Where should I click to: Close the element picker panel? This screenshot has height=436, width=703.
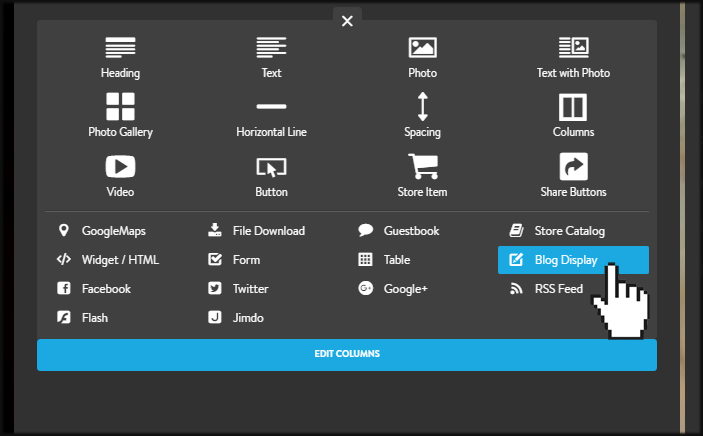pos(347,21)
